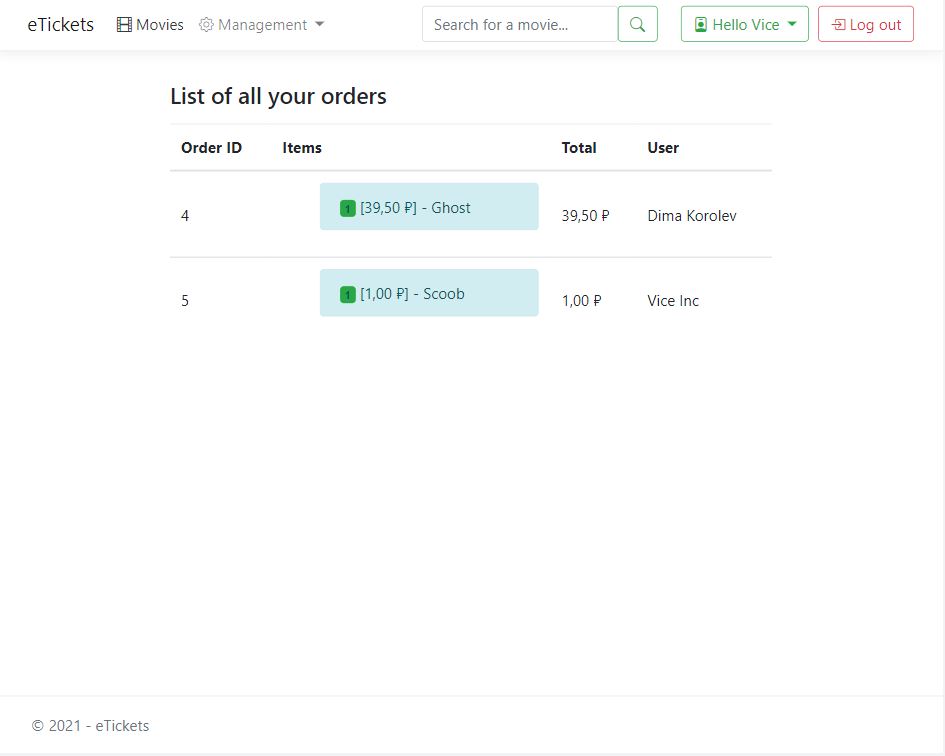Click the Dima Korolev user cell
The image size is (945, 756).
(692, 216)
